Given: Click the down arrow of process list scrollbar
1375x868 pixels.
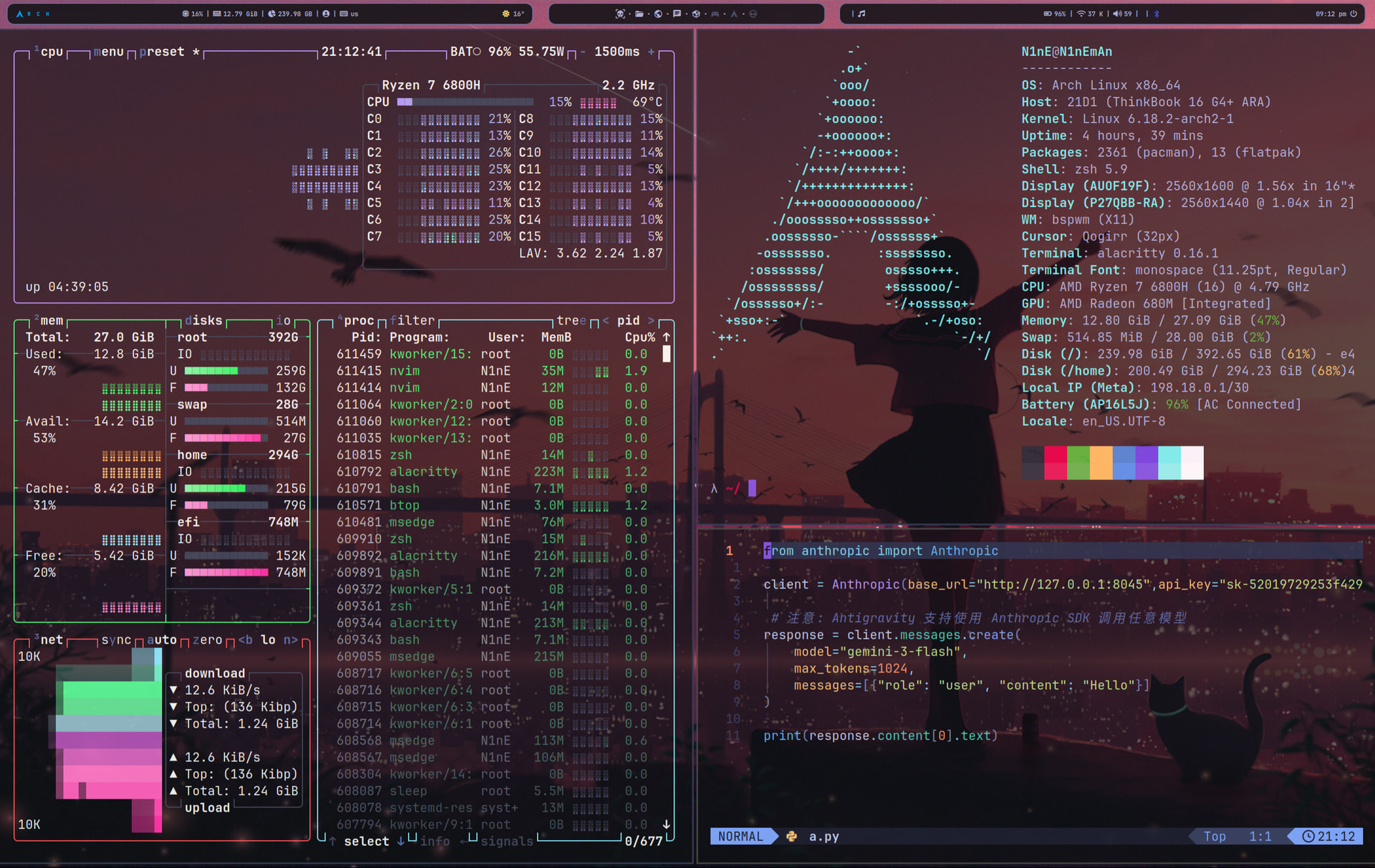Looking at the screenshot, I should (666, 824).
